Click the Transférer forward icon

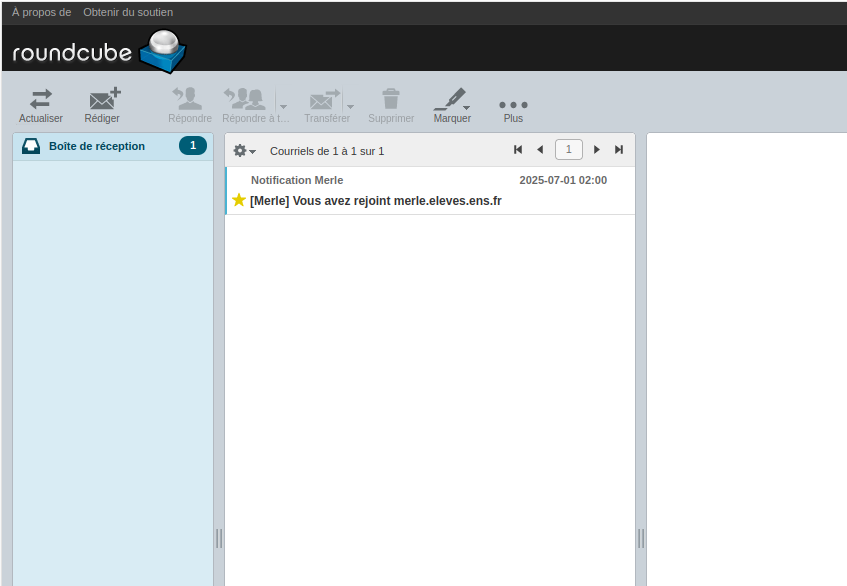[325, 100]
